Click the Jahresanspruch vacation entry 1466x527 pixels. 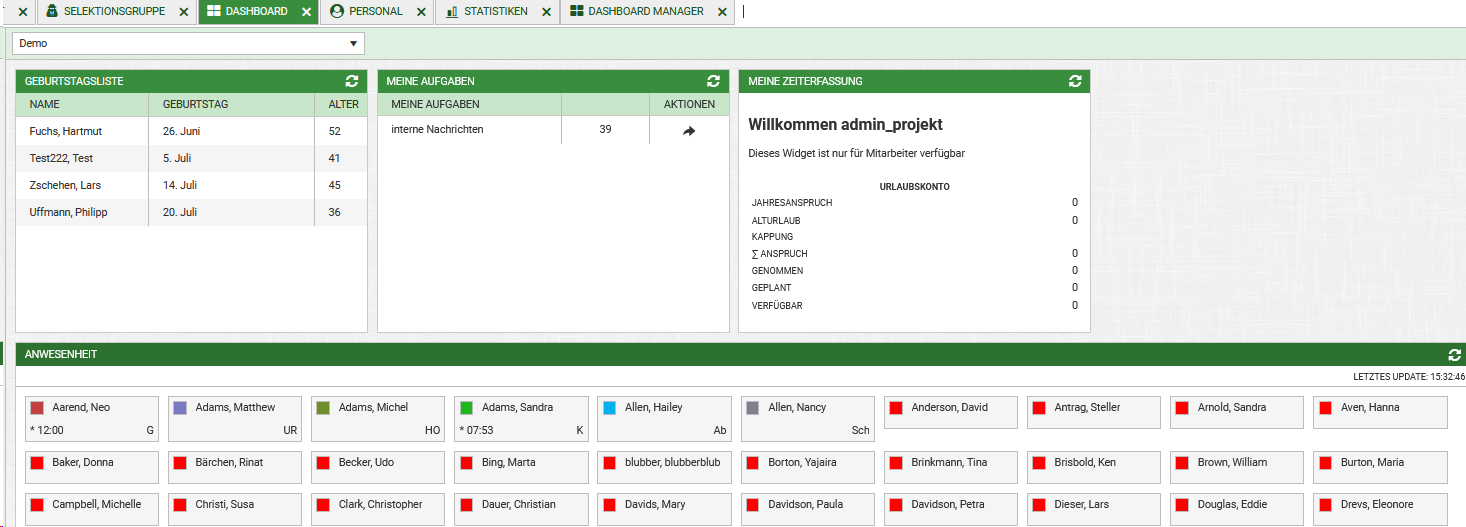[x=915, y=203]
